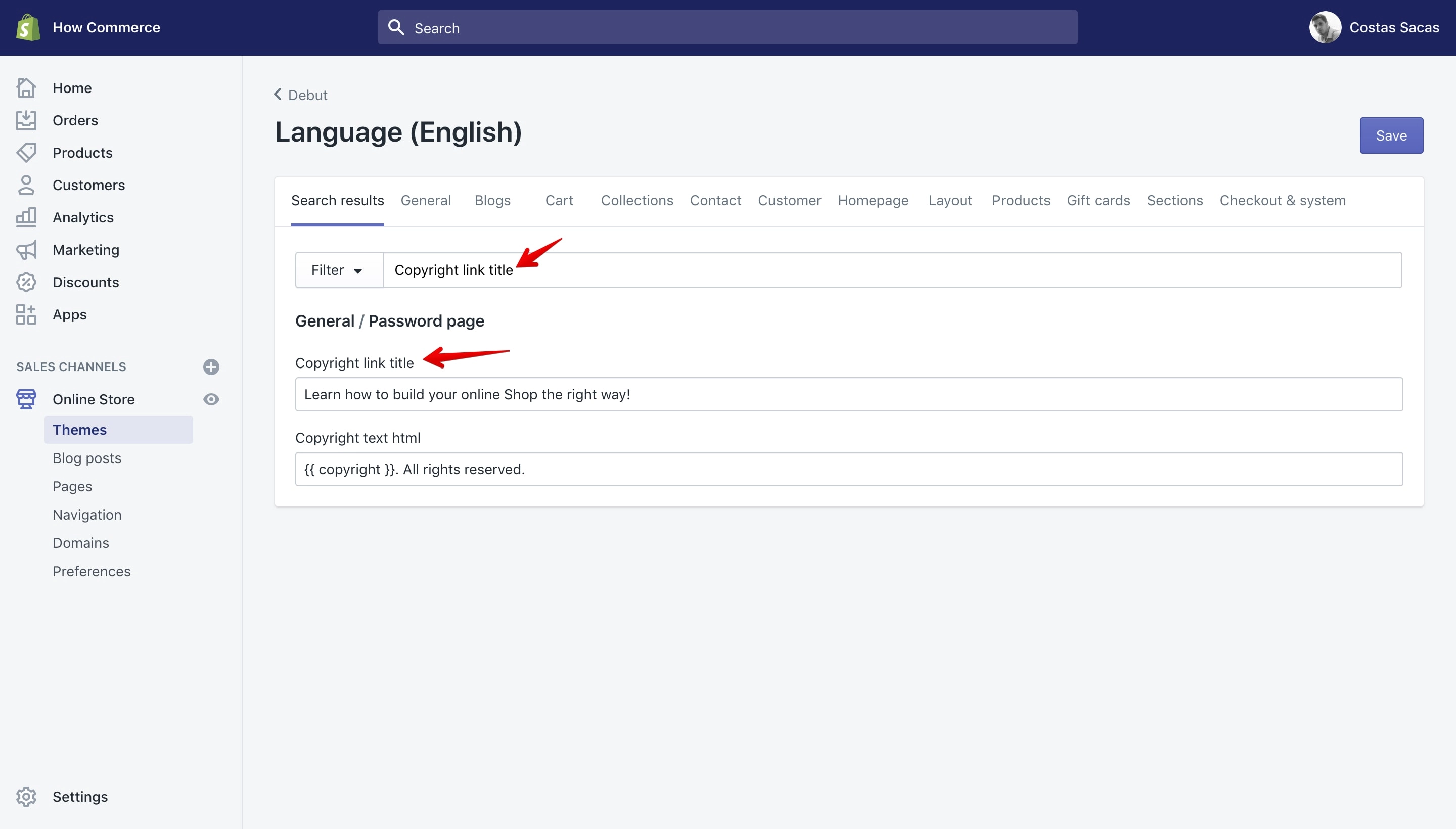Click the search magnifier icon
Screen dimensions: 1456x829
point(396,27)
